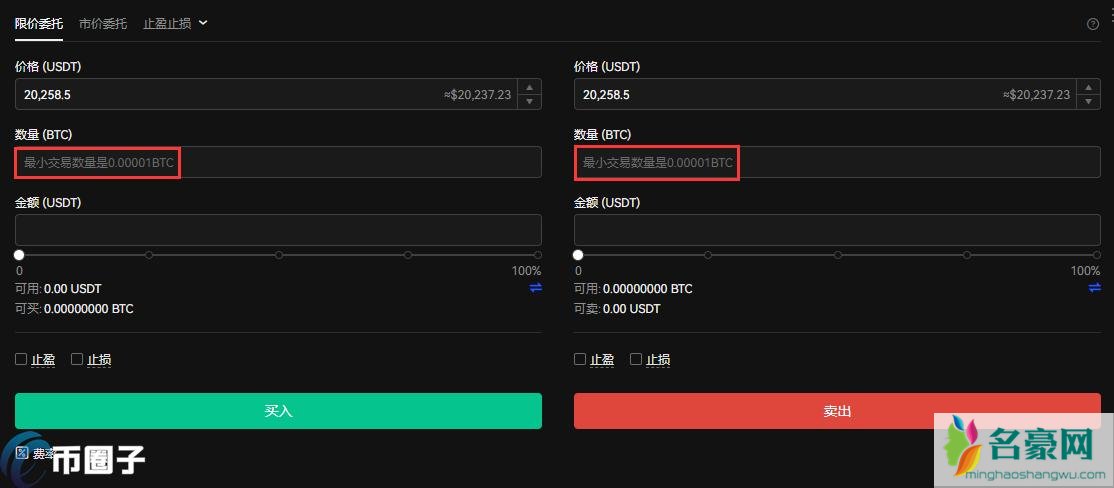
Task: Toggle 止盈 checkbox on sell side
Action: tap(580, 359)
